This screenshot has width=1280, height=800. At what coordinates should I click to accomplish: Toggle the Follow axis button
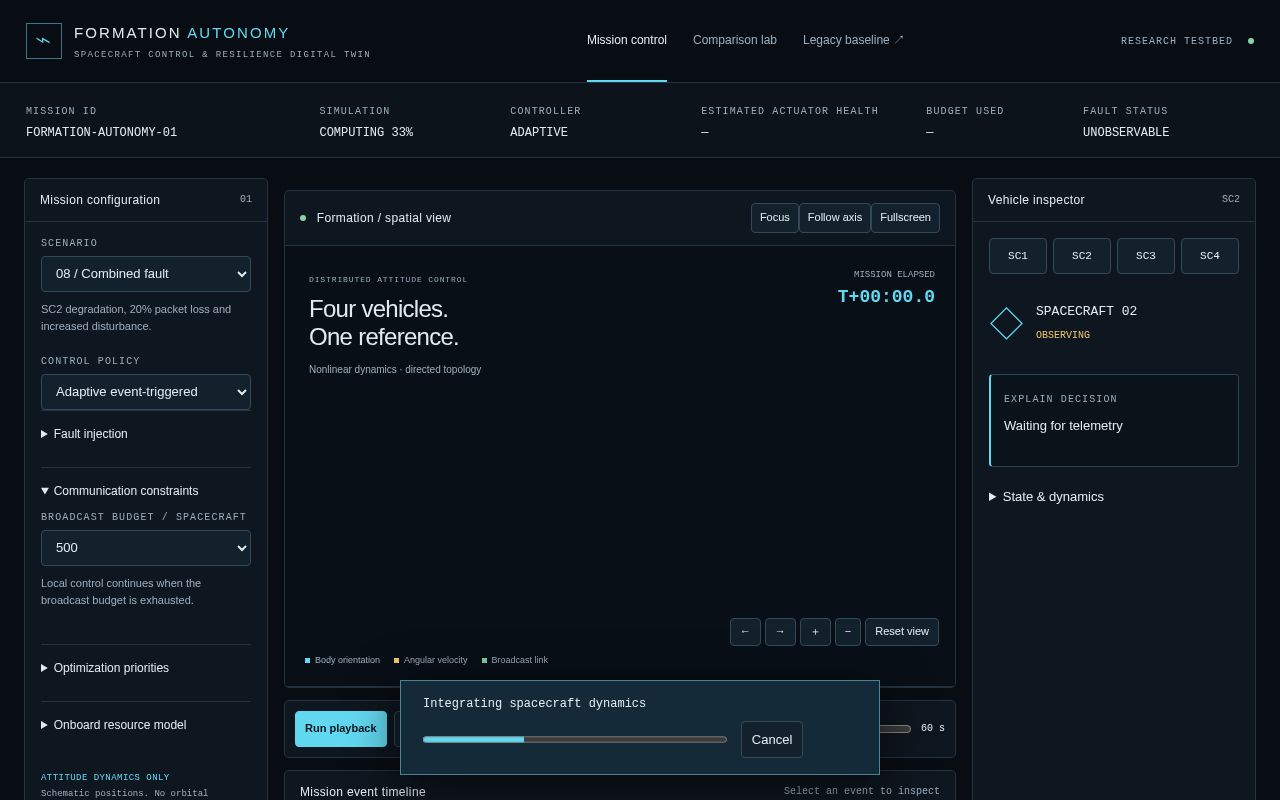click(x=835, y=218)
